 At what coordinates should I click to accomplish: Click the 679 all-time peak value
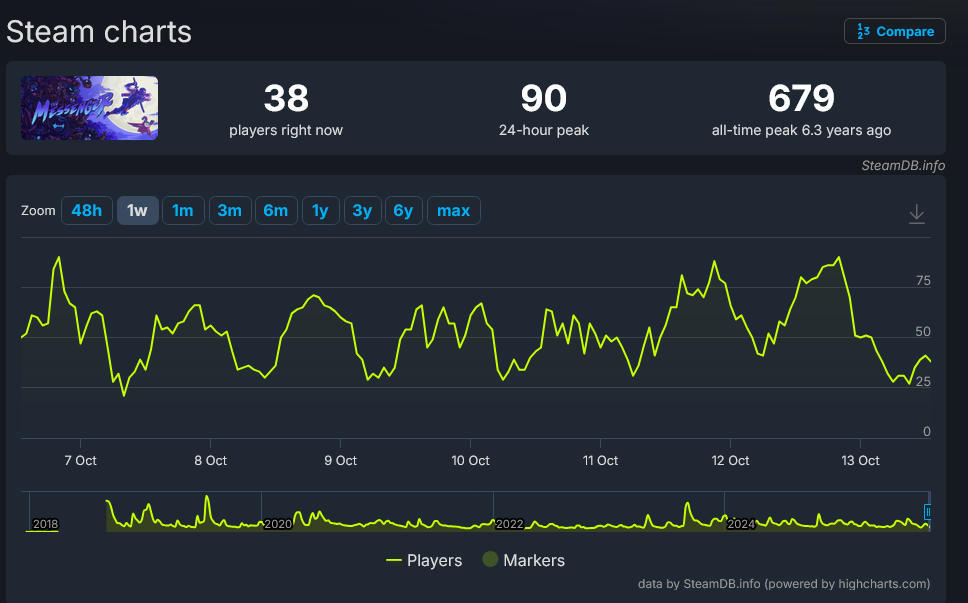click(x=801, y=98)
